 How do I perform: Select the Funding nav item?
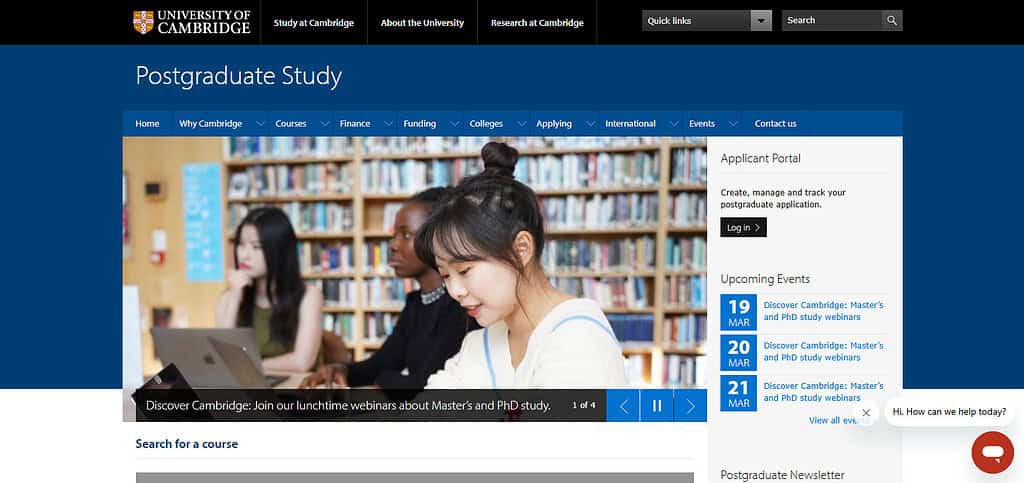point(419,123)
